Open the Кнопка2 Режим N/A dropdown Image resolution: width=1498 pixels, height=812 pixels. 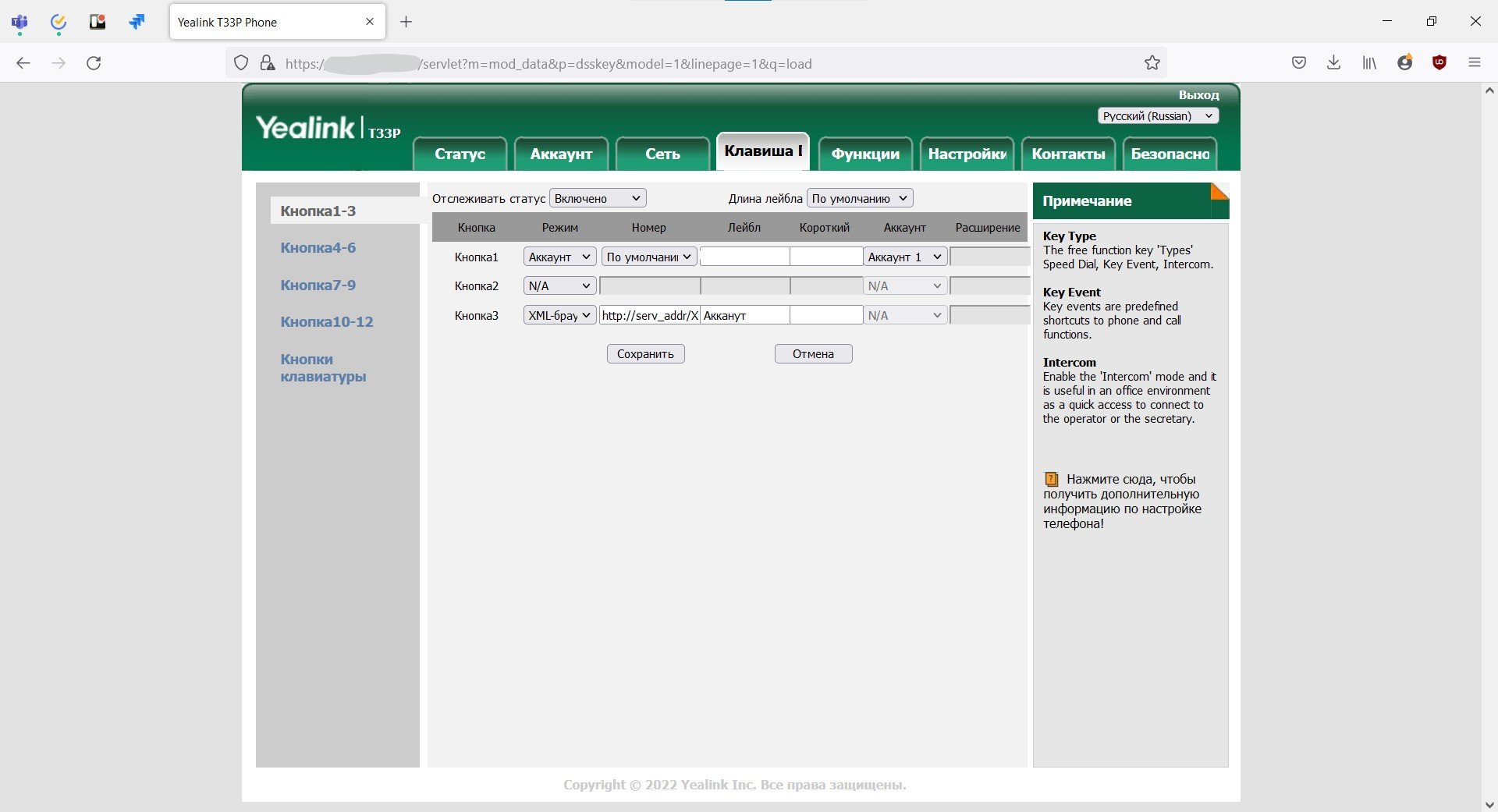559,286
